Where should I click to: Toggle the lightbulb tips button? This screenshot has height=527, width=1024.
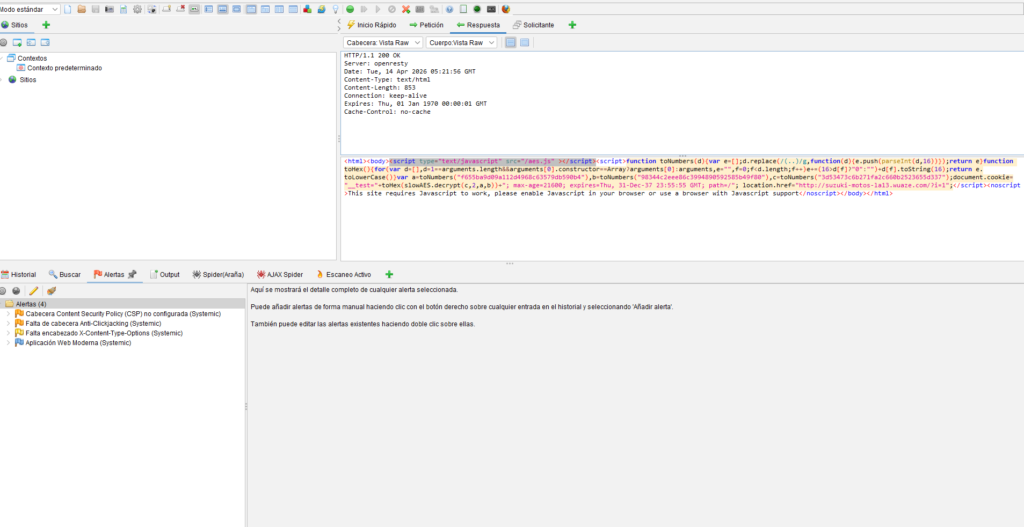click(x=336, y=9)
